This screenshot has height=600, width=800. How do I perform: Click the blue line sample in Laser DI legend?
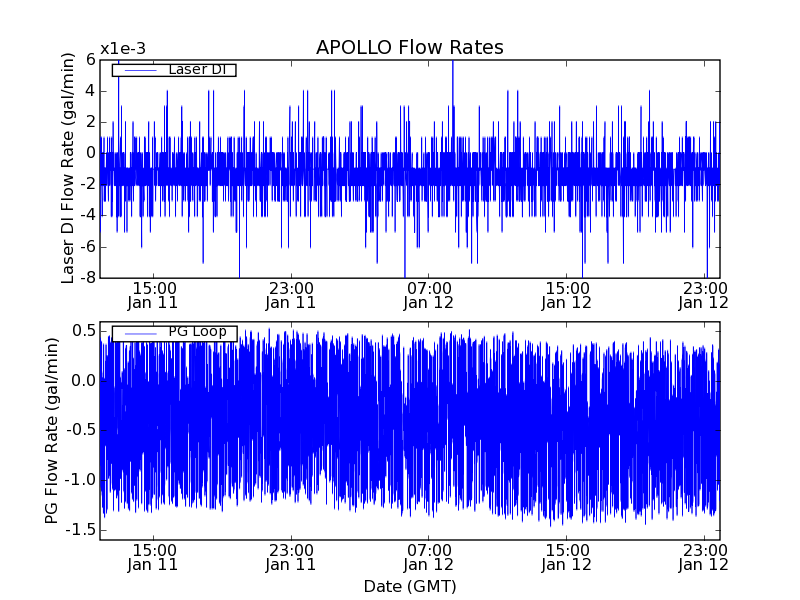point(140,70)
